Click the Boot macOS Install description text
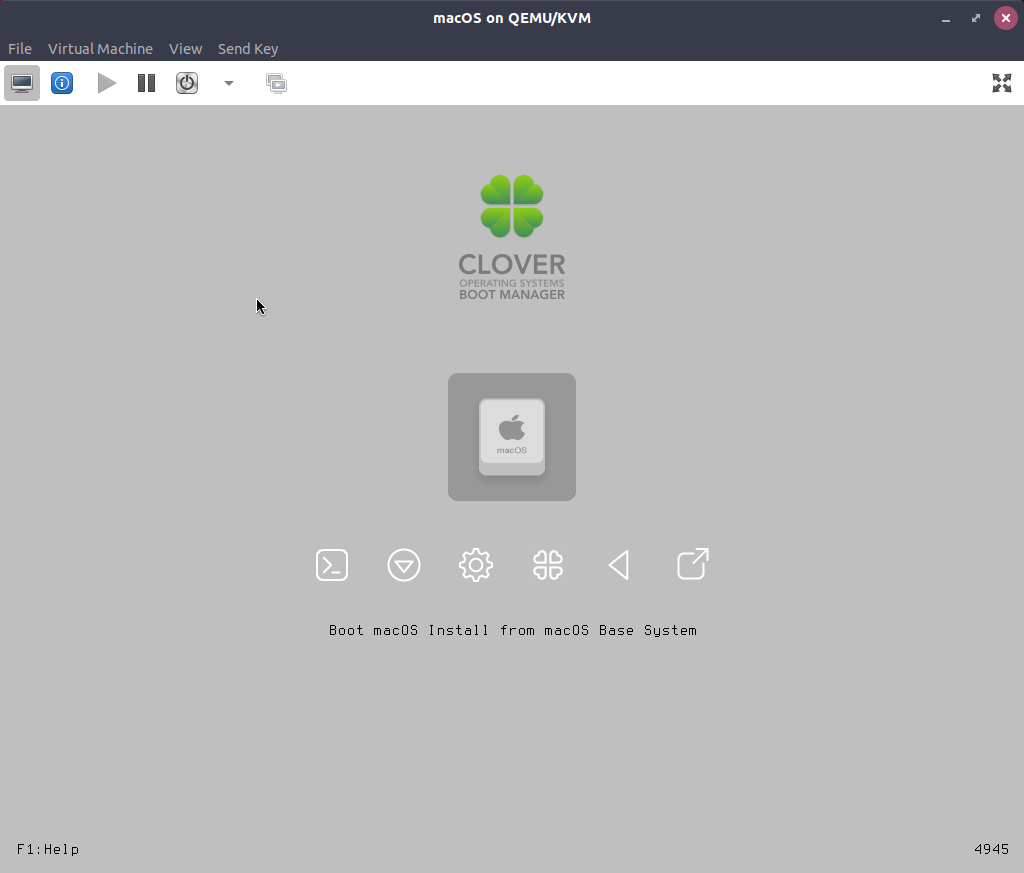Screen dimensions: 1024x873 [x=513, y=630]
